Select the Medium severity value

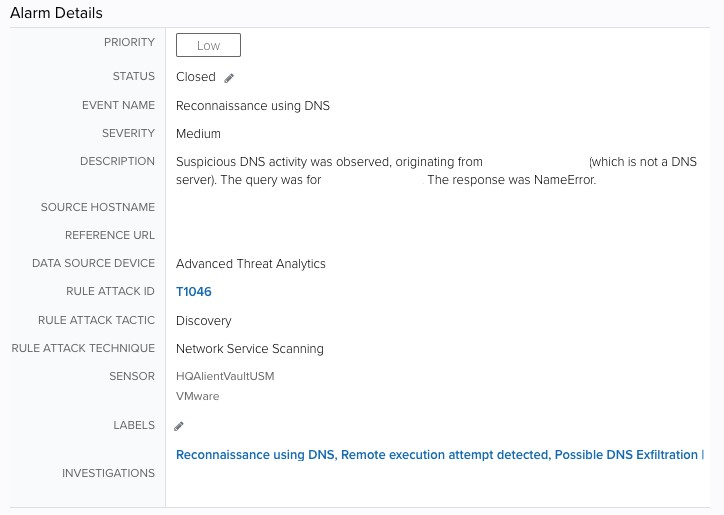[x=198, y=133]
